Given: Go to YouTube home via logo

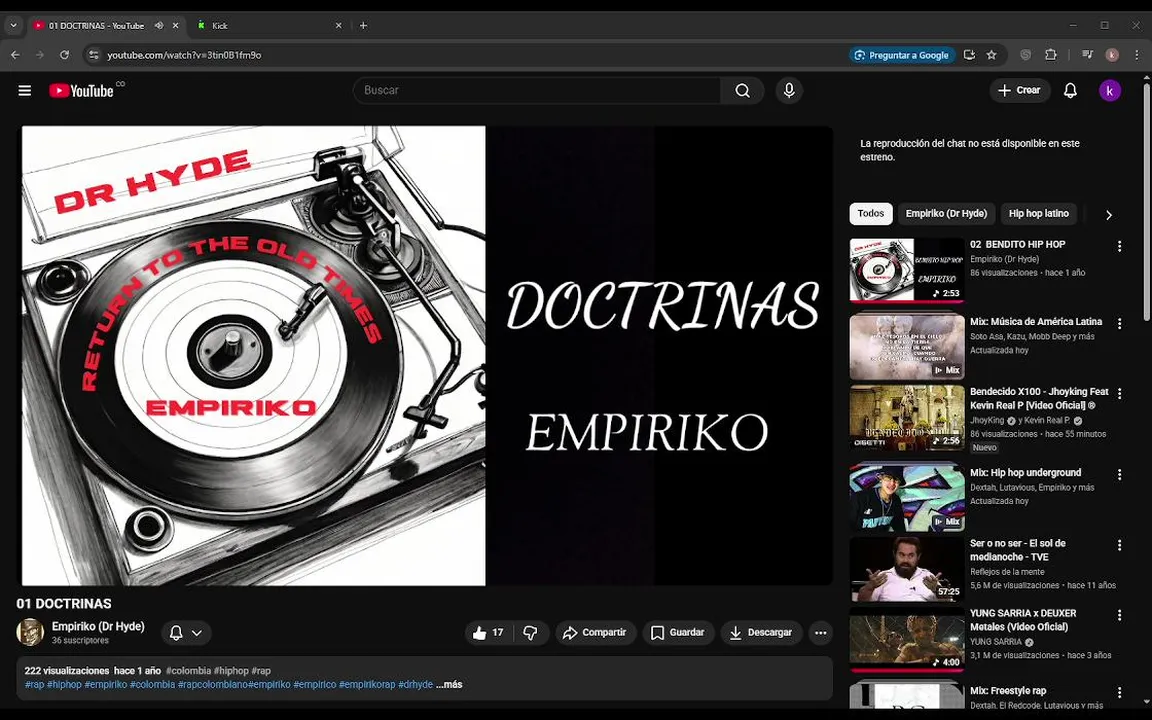Looking at the screenshot, I should pyautogui.click(x=82, y=90).
